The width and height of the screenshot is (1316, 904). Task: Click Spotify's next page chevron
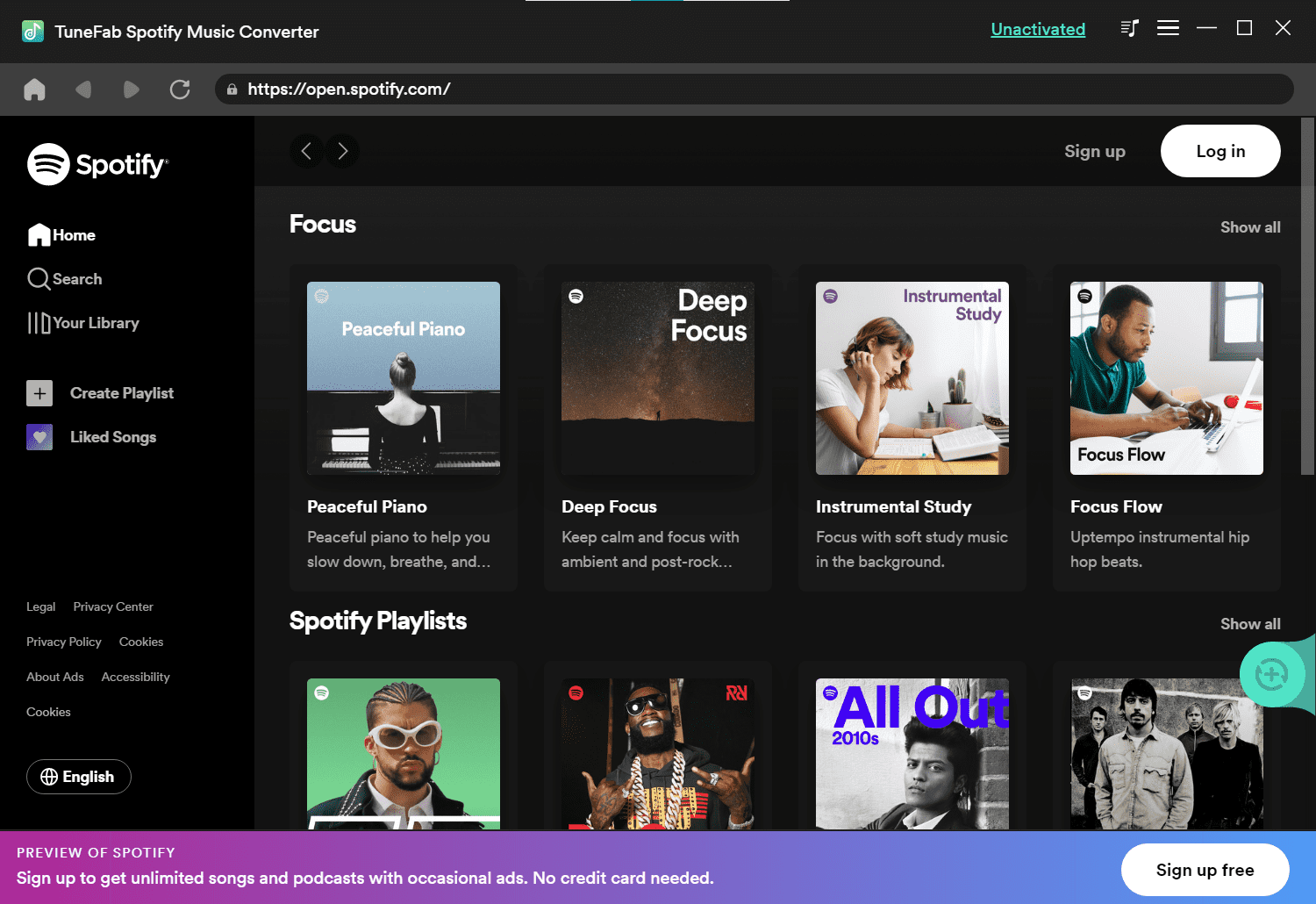pyautogui.click(x=343, y=151)
